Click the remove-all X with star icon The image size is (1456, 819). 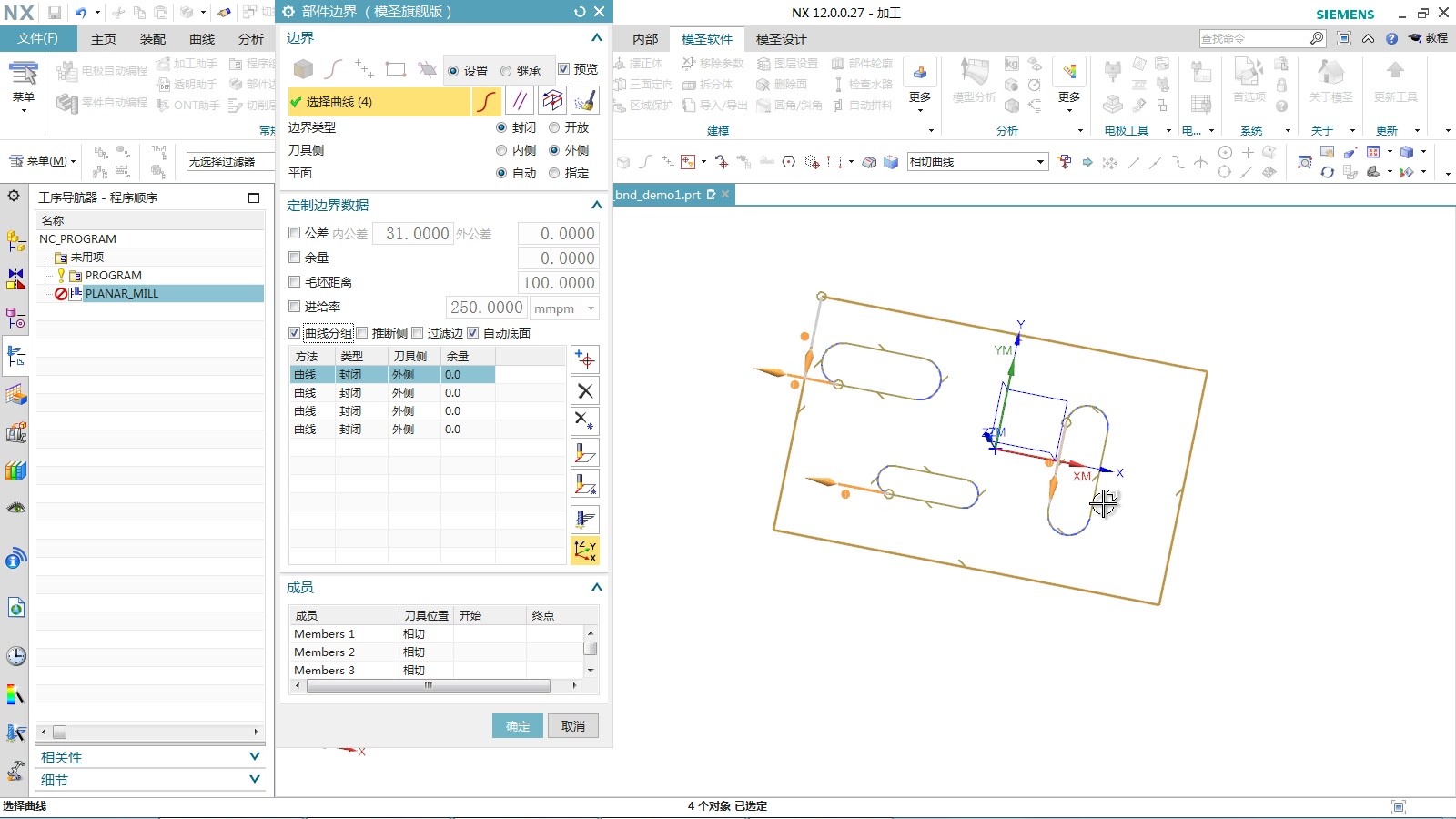coord(585,421)
